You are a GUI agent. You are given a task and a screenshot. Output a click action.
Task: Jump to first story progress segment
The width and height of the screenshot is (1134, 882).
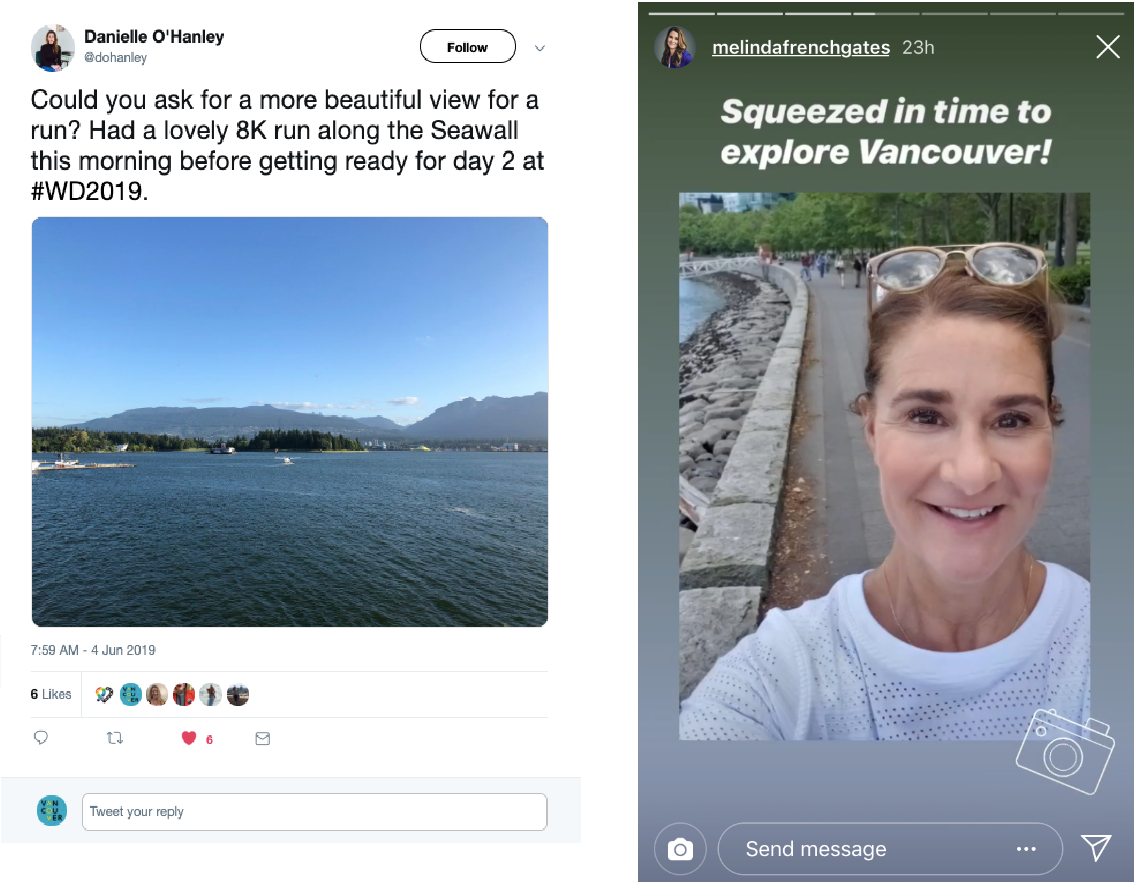[x=682, y=13]
